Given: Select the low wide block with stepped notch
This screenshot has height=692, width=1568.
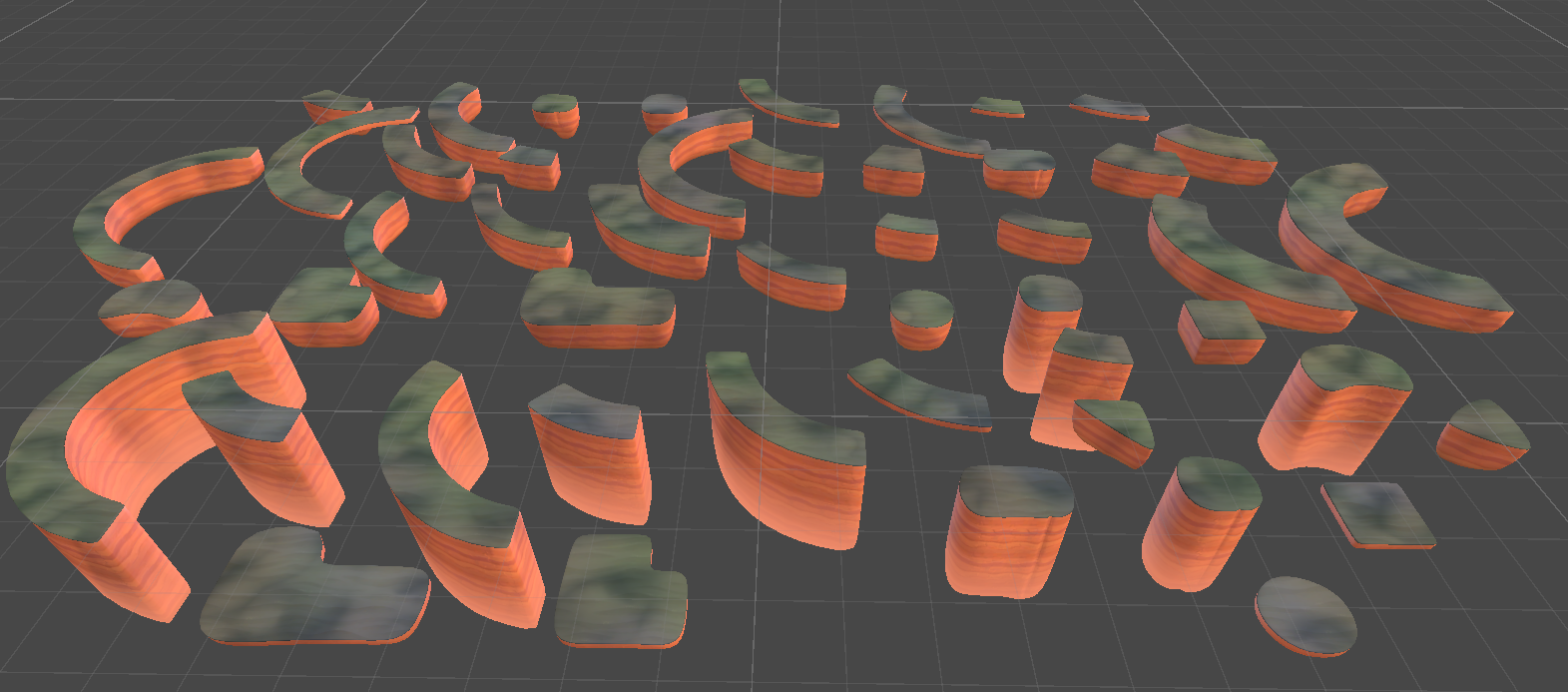Looking at the screenshot, I should [x=598, y=310].
